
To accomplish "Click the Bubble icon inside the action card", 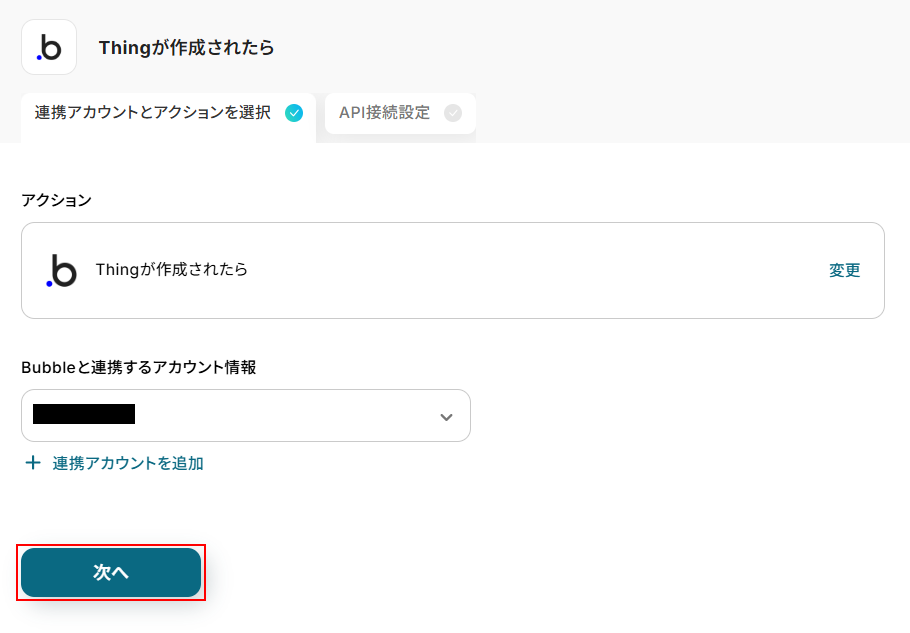I will [62, 270].
